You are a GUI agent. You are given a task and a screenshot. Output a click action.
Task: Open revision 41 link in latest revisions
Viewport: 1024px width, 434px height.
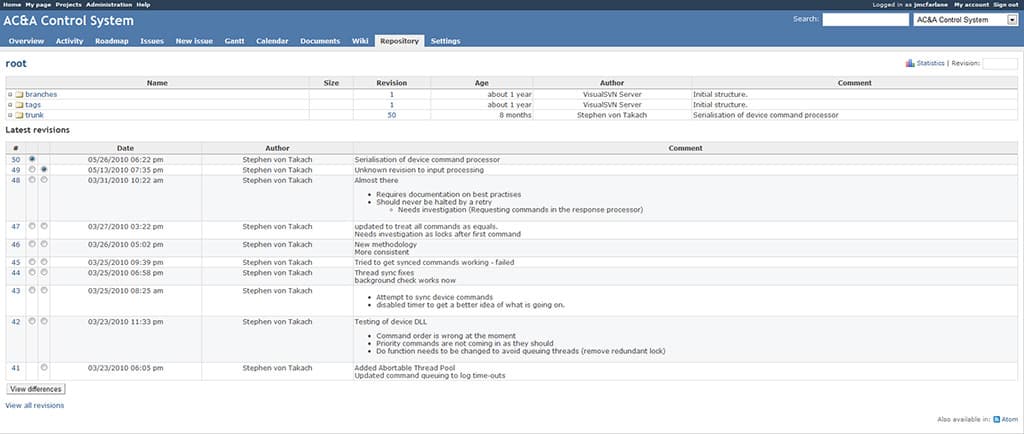tap(16, 368)
